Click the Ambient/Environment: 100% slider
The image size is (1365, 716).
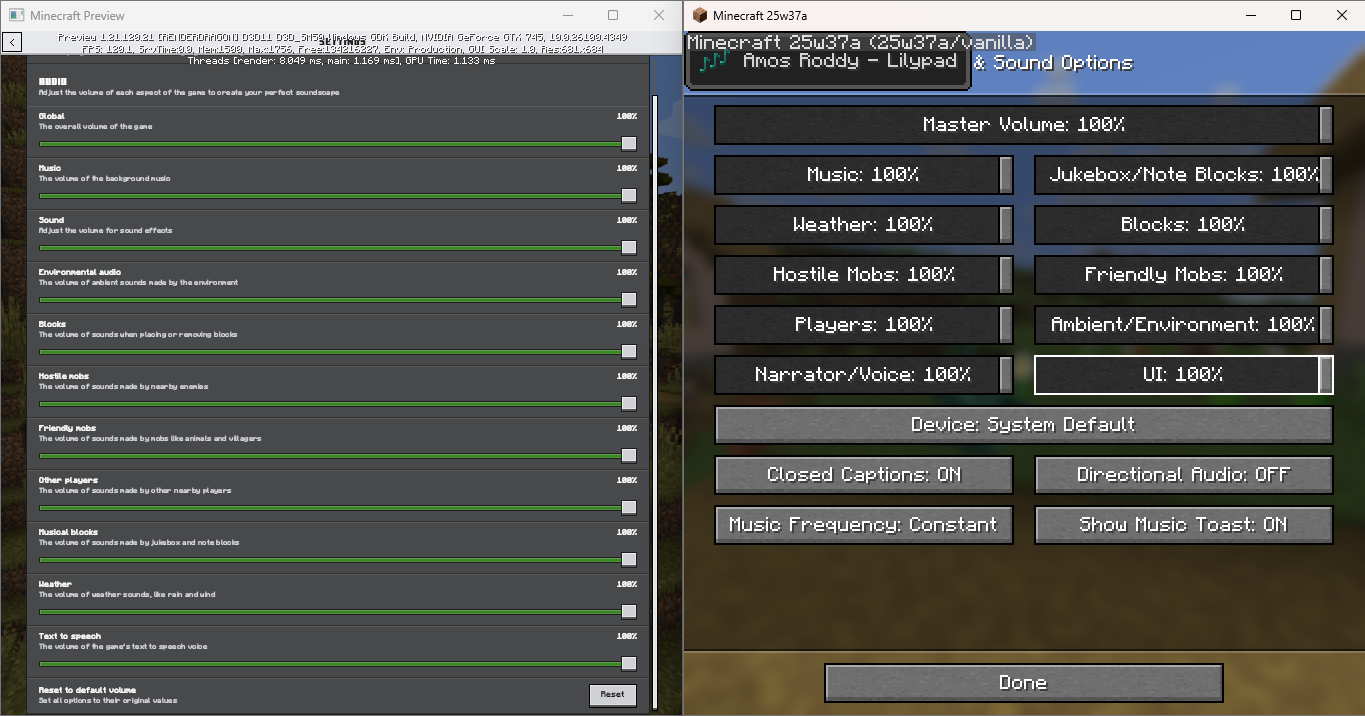[1183, 325]
